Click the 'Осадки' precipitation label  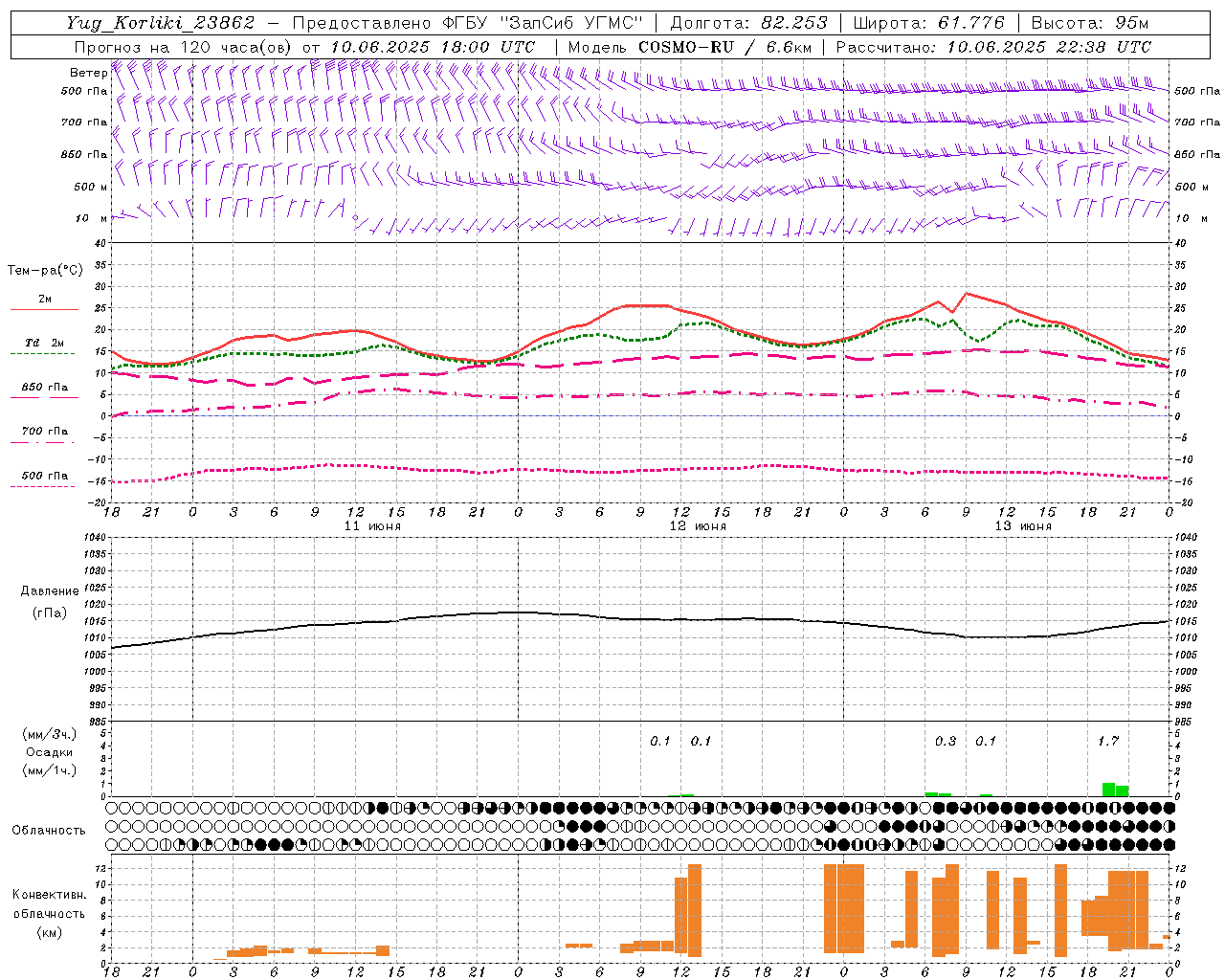50,752
